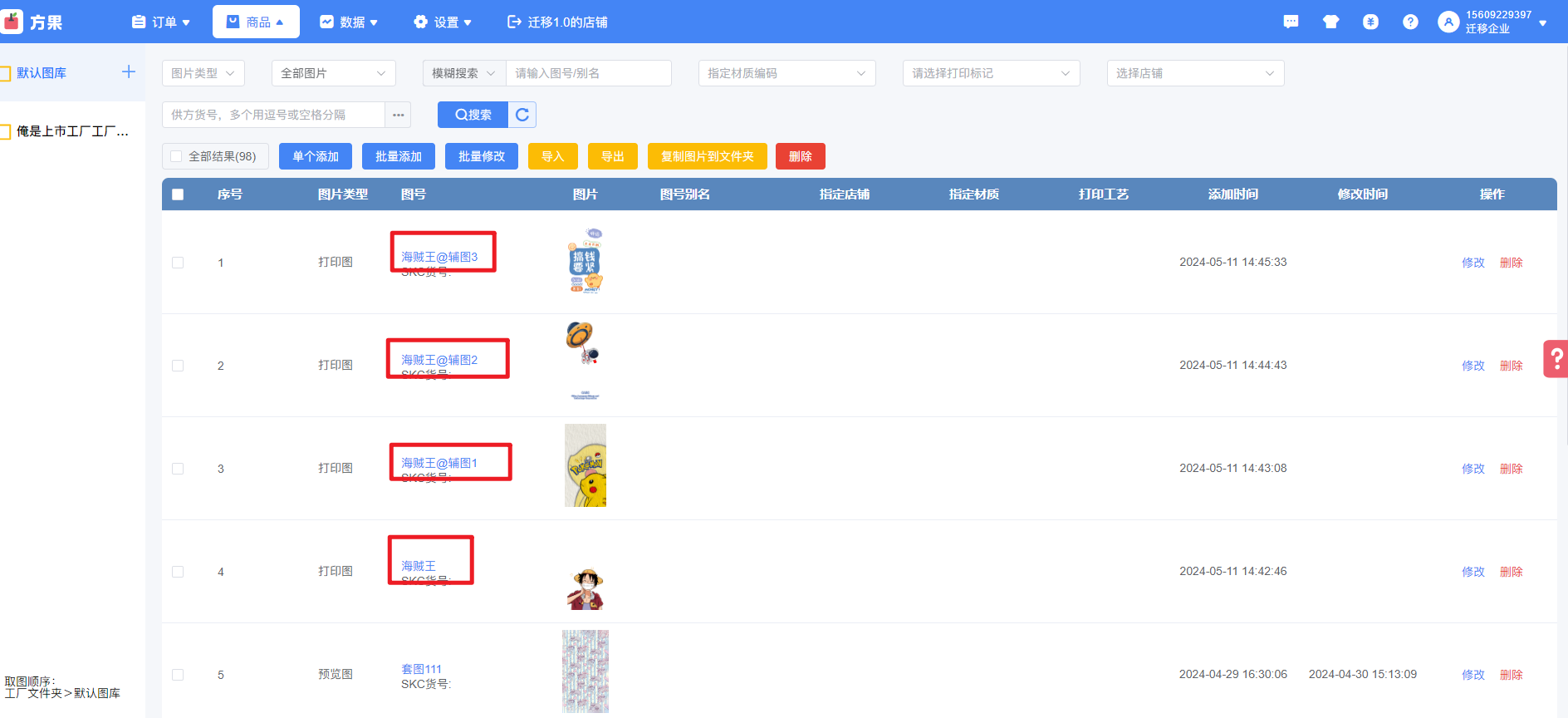
Task: Click the question mark help icon in header
Action: coord(1410,22)
